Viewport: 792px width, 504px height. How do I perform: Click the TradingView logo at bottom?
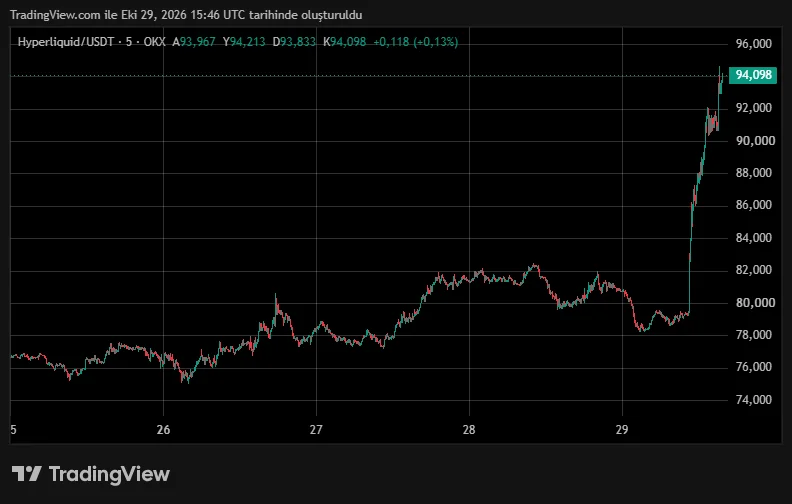pos(91,474)
